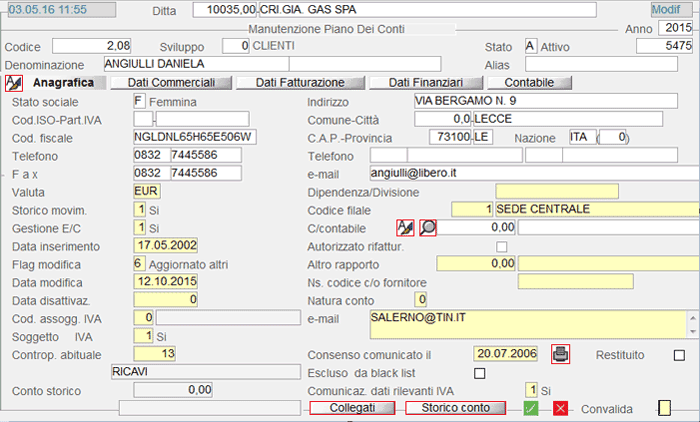This screenshot has height=422, width=700.
Task: Click the edit icon next to C/contabile
Action: point(405,227)
